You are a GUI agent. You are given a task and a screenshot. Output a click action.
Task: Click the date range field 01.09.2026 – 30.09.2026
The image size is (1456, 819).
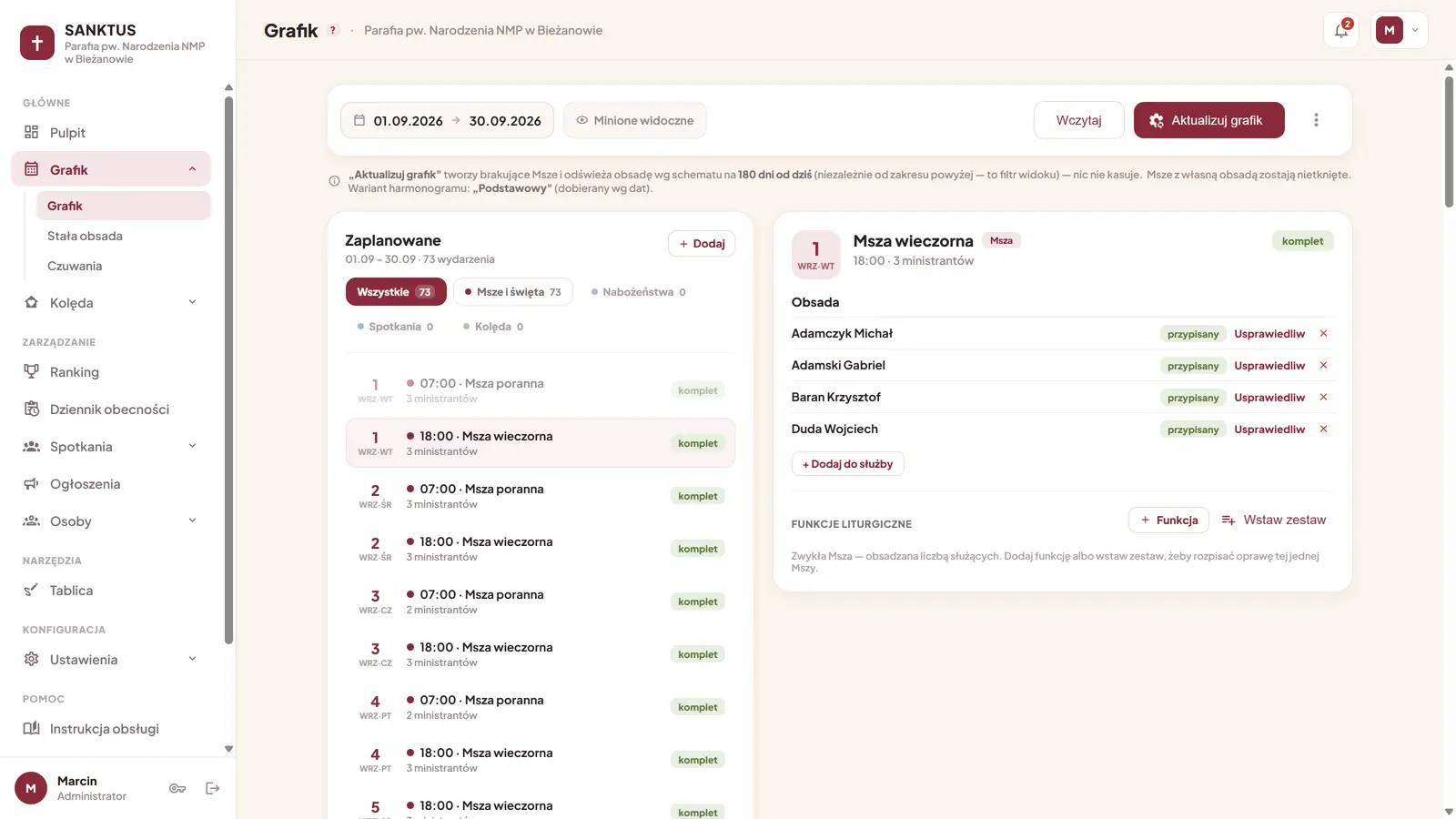[x=447, y=120]
